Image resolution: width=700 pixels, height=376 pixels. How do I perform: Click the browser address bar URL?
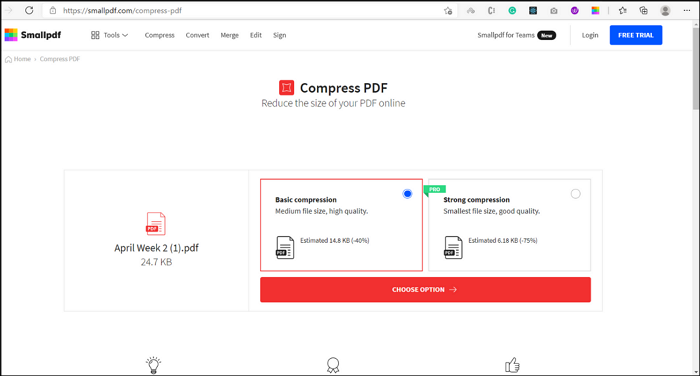pos(122,10)
